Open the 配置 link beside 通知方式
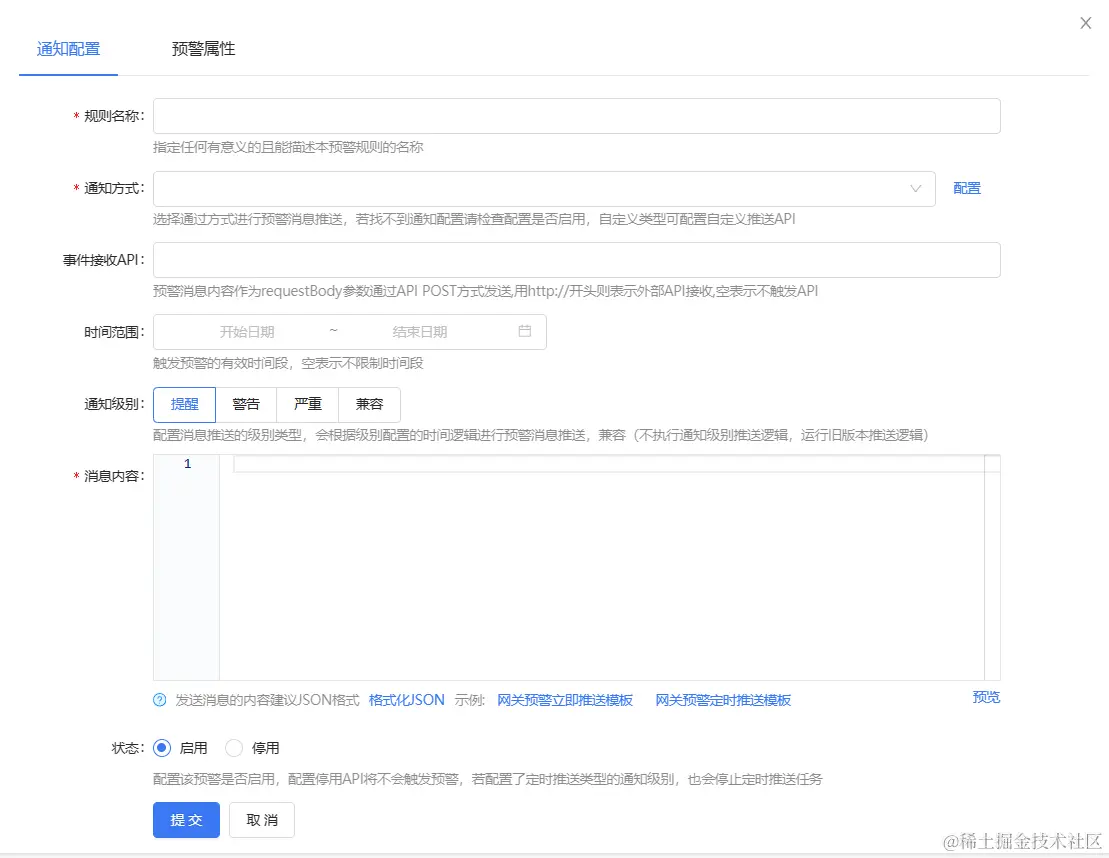The height and width of the screenshot is (858, 1109). [x=967, y=188]
